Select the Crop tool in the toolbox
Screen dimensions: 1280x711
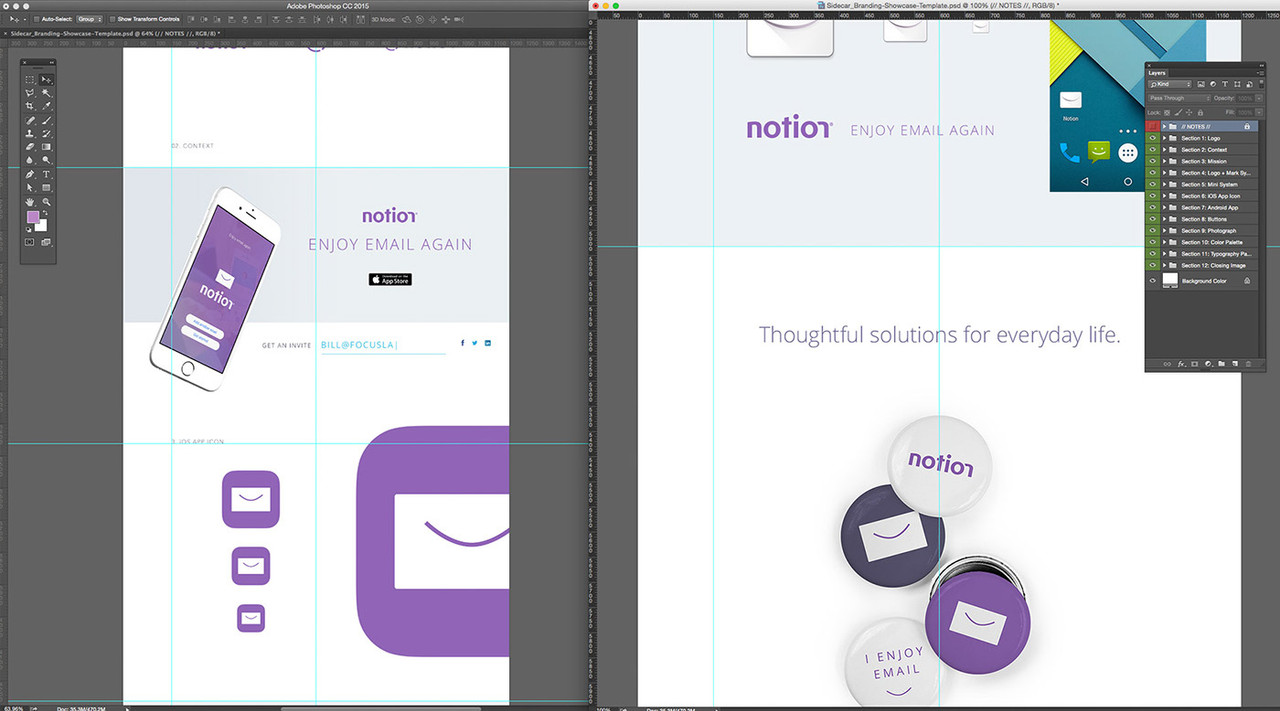tap(30, 106)
